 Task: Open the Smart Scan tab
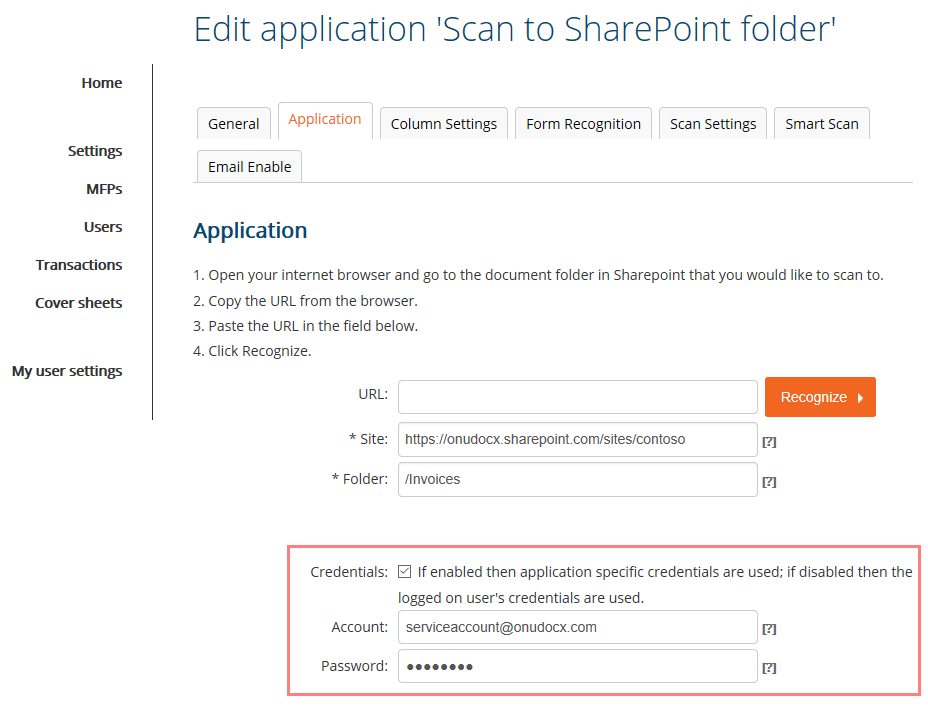pyautogui.click(x=821, y=124)
